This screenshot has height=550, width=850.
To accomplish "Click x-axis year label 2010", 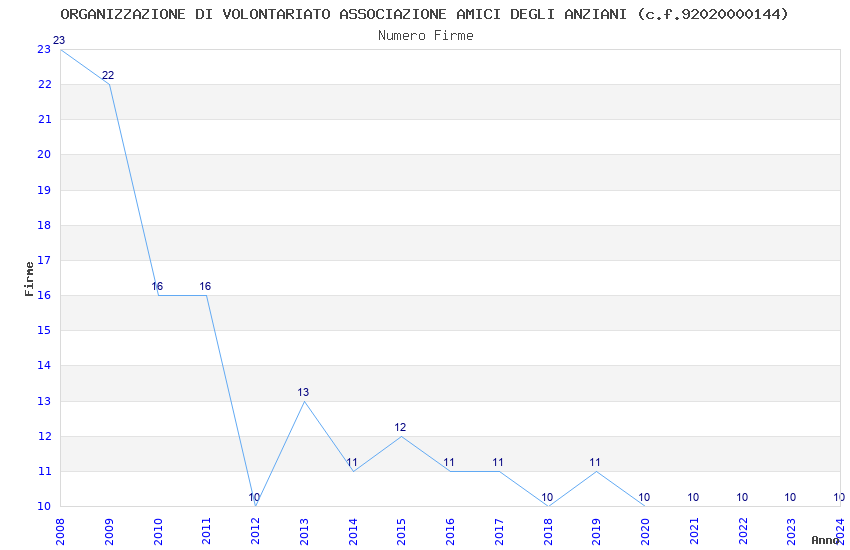I will click(157, 531).
